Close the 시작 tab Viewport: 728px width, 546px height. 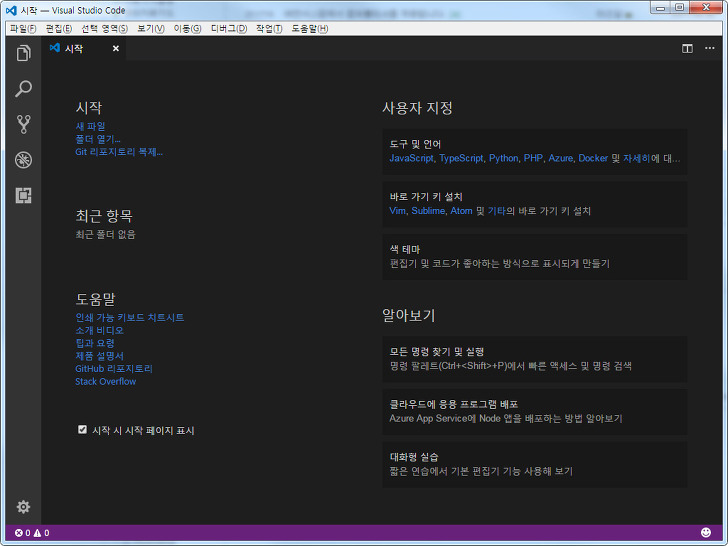coord(116,48)
